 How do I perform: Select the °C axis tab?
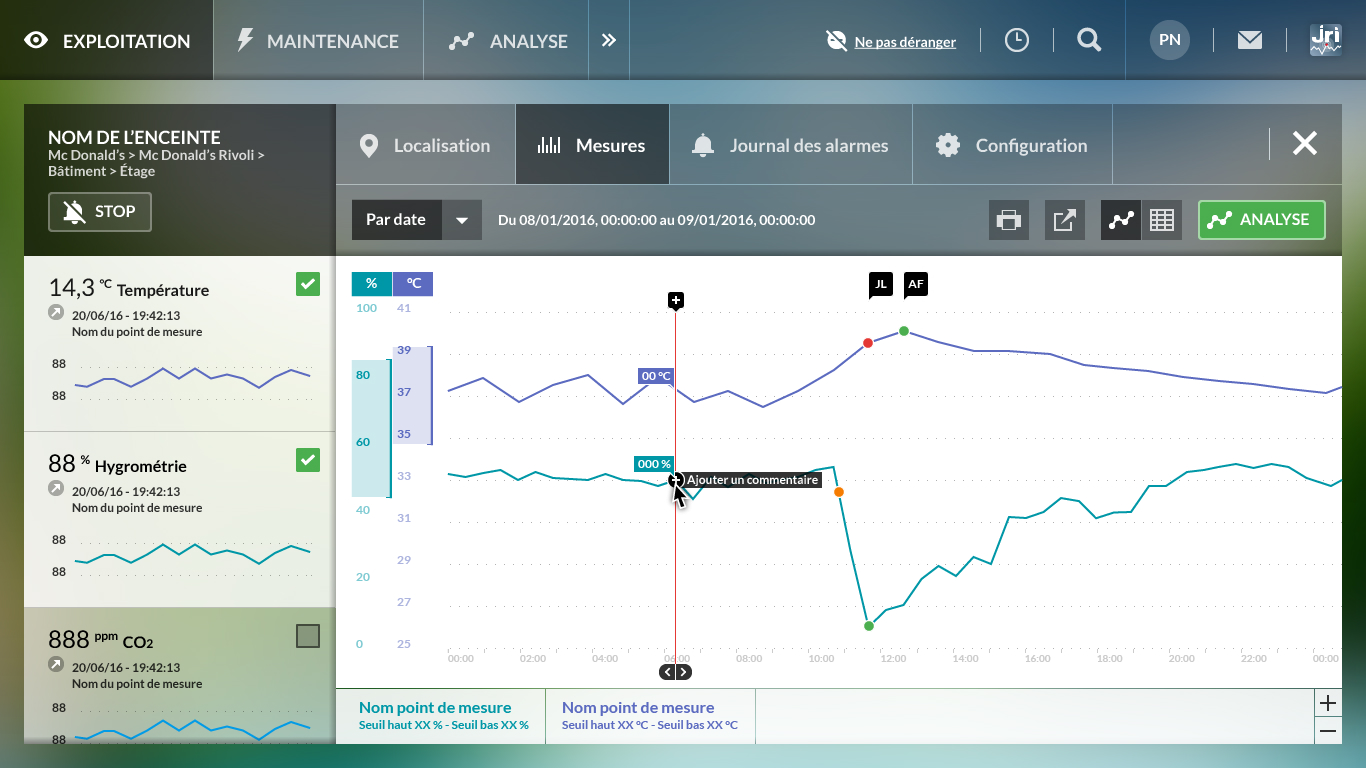pyautogui.click(x=413, y=284)
